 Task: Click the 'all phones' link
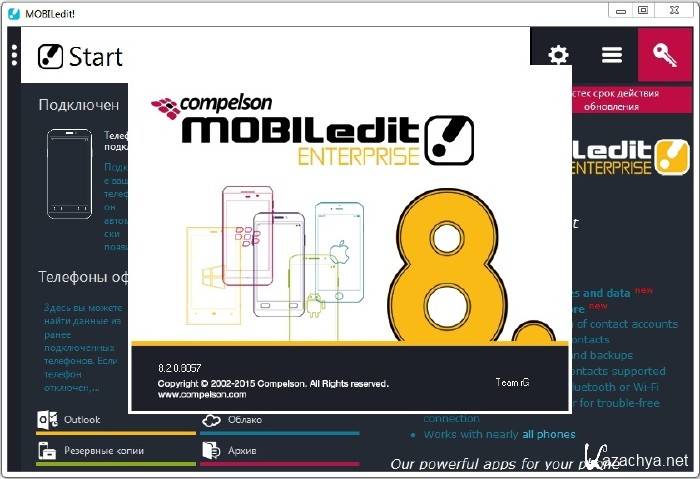548,434
